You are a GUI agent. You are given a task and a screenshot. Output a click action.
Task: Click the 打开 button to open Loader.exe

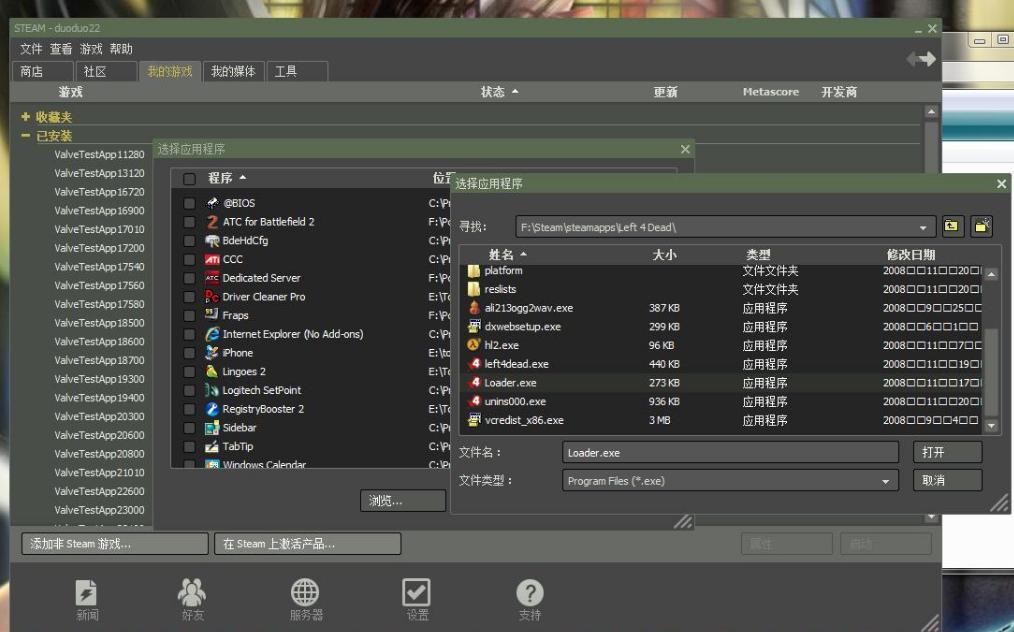(946, 451)
